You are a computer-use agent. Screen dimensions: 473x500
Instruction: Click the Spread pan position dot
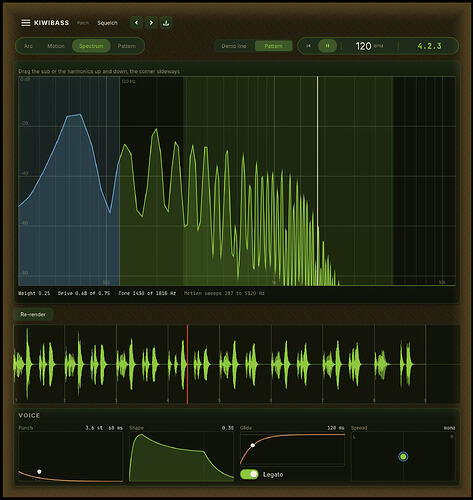click(x=403, y=456)
